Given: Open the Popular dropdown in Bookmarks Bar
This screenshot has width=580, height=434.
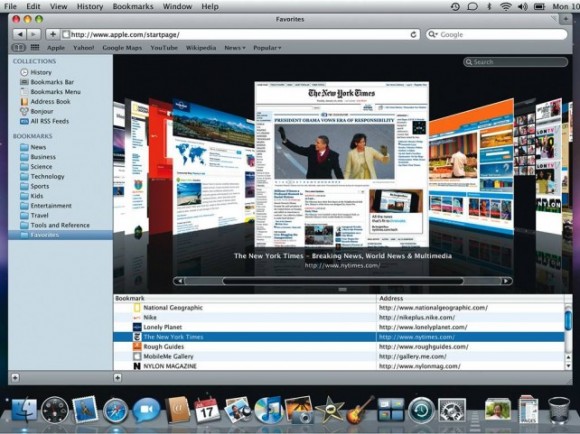Looking at the screenshot, I should pyautogui.click(x=267, y=48).
